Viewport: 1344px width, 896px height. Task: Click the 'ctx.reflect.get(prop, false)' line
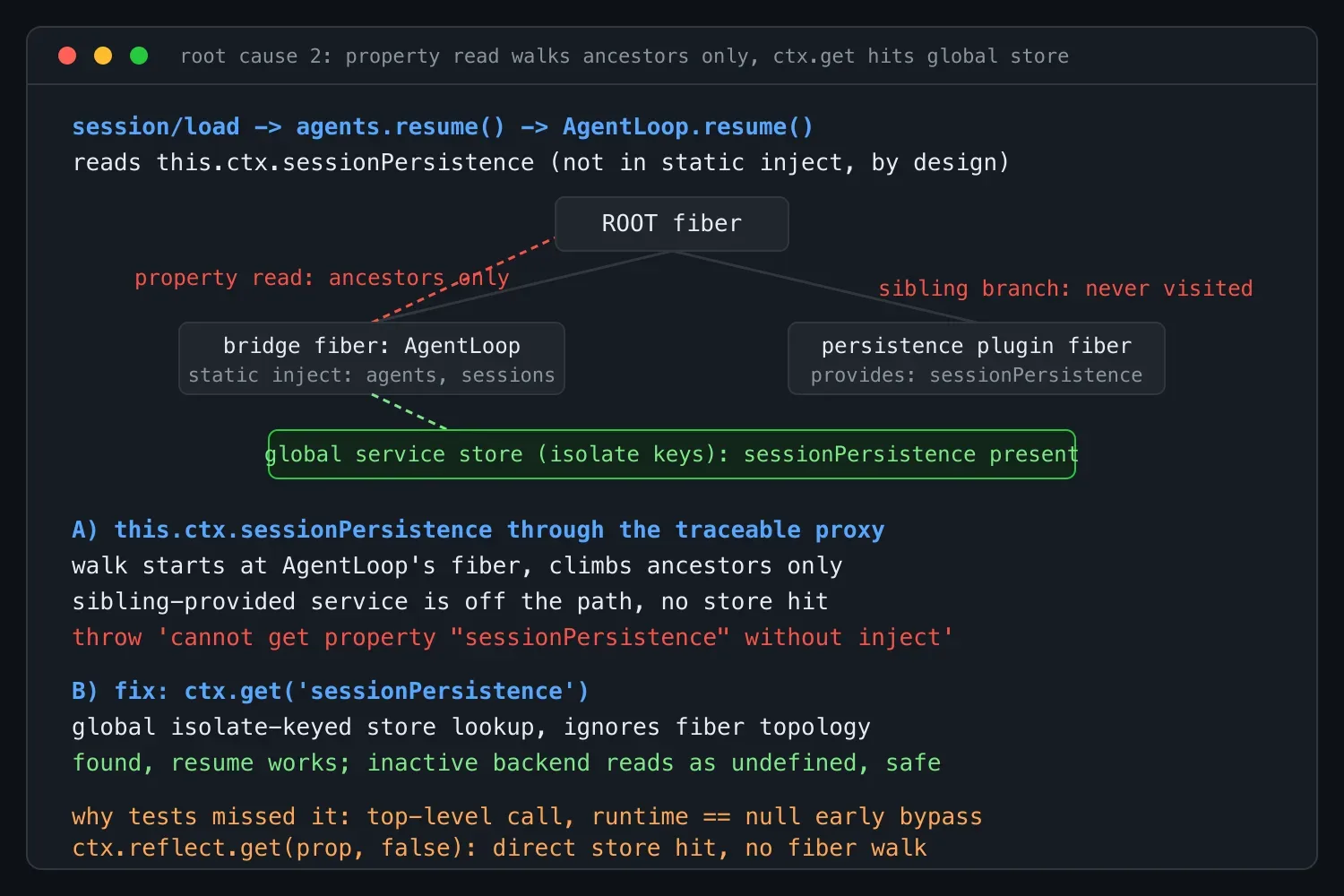pos(499,849)
